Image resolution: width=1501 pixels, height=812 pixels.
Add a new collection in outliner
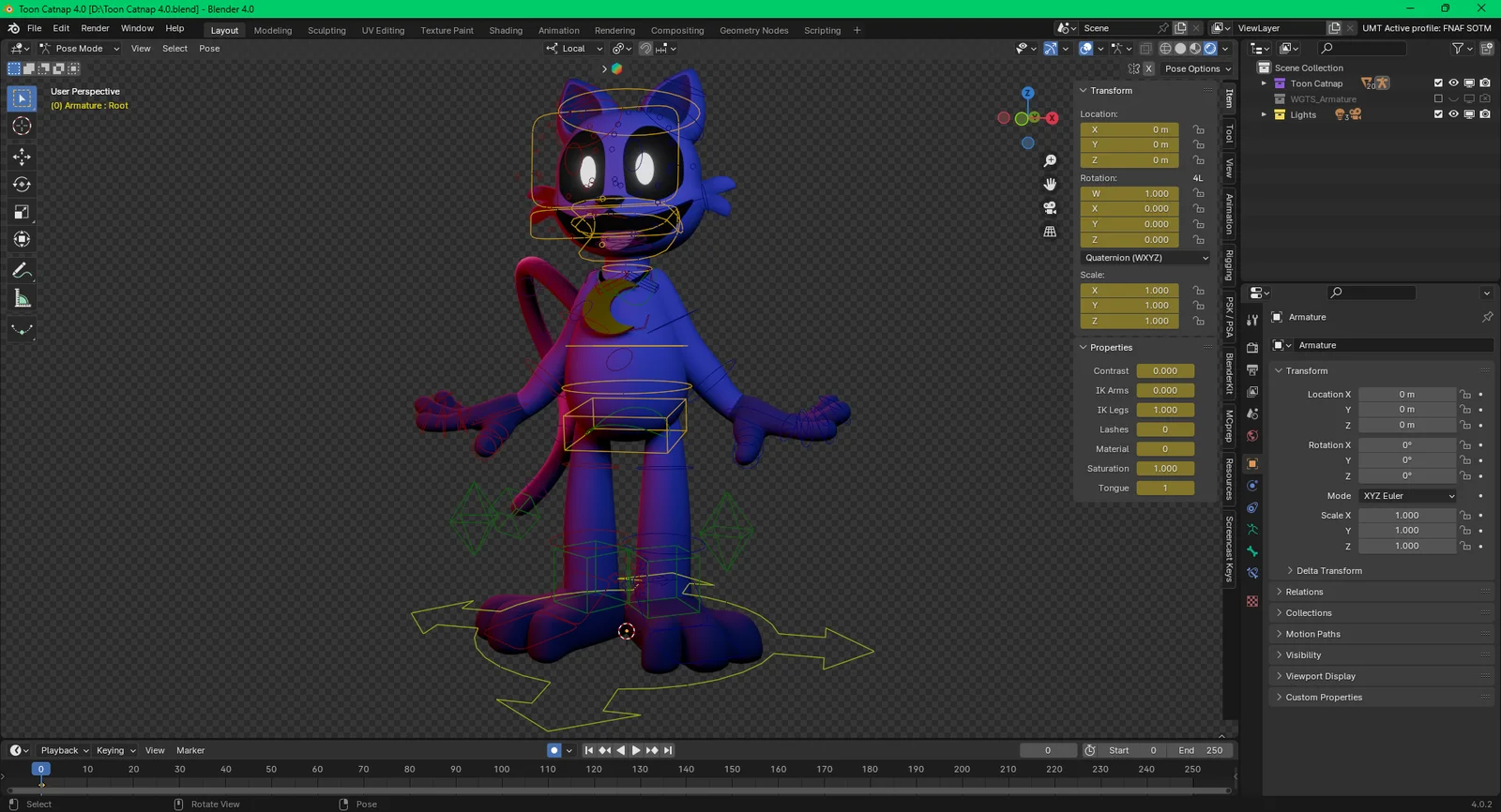1487,48
